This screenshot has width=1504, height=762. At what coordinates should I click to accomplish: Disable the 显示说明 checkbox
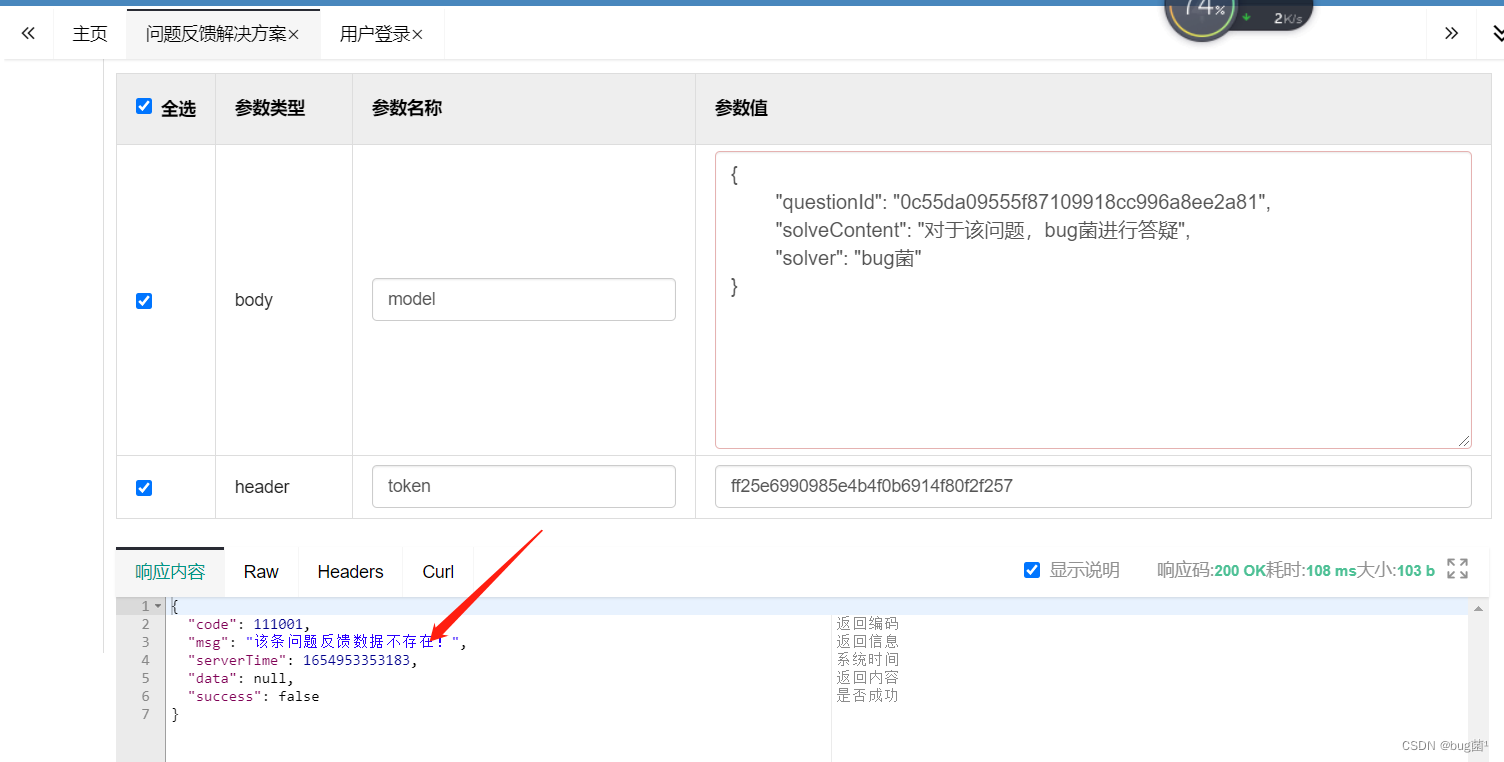point(1032,570)
